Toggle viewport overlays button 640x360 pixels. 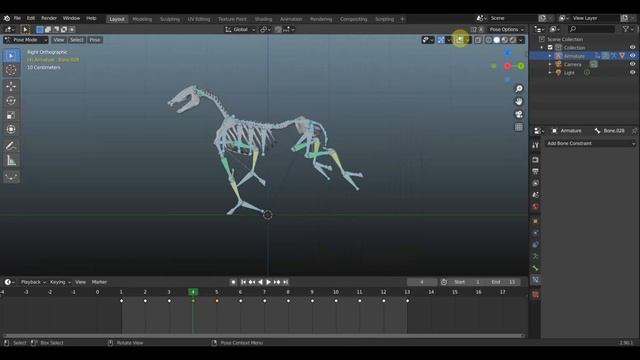point(460,40)
